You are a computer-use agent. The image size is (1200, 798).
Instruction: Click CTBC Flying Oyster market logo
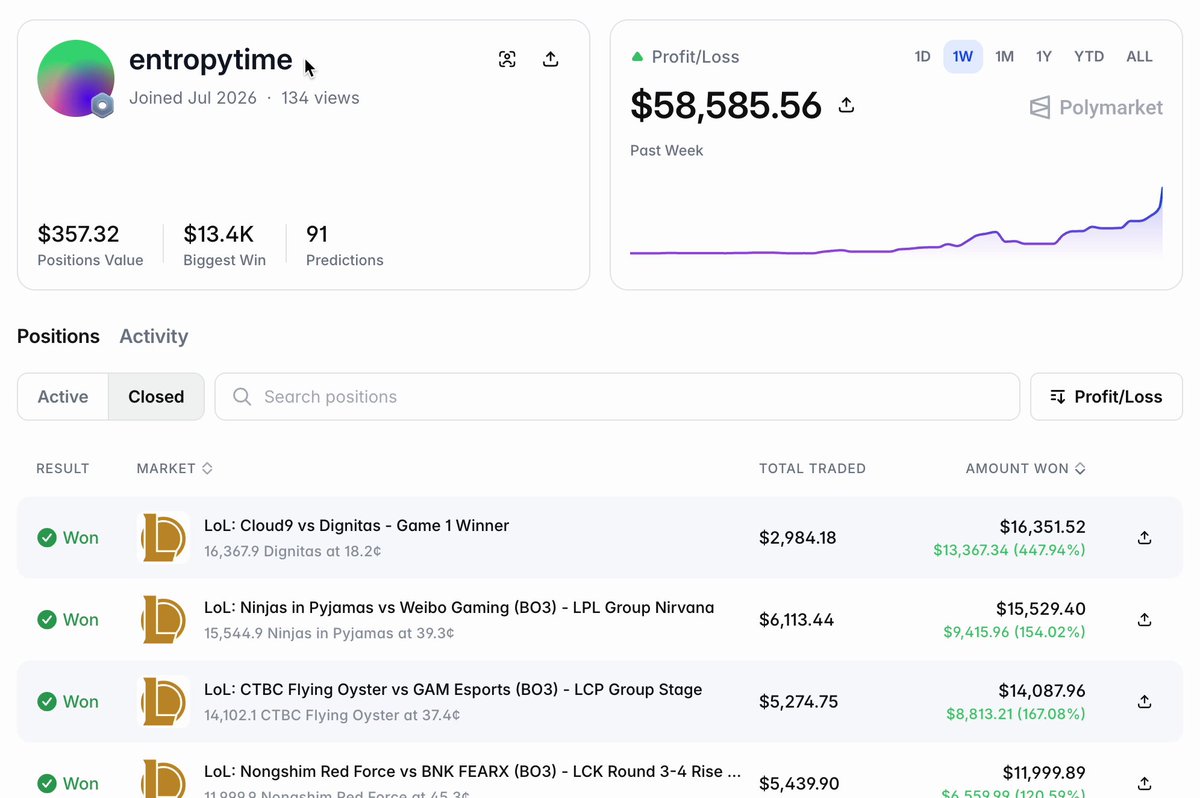pyautogui.click(x=163, y=702)
